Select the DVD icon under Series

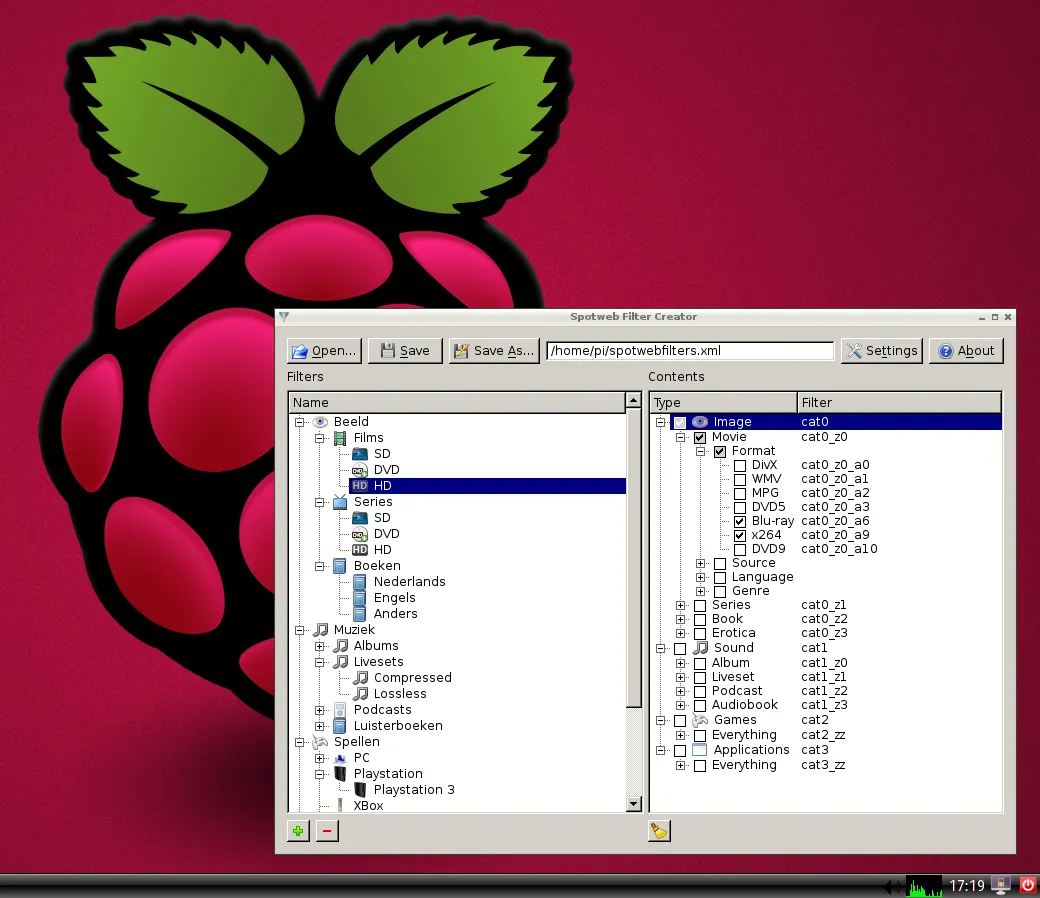pos(359,533)
